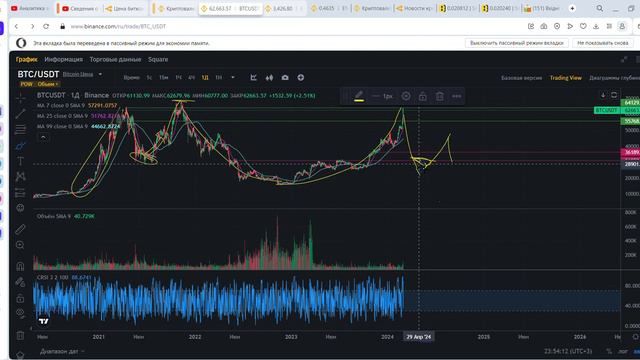640x360 pixels.
Task: Collapse the indicator legend chevron
Action: coord(43,137)
